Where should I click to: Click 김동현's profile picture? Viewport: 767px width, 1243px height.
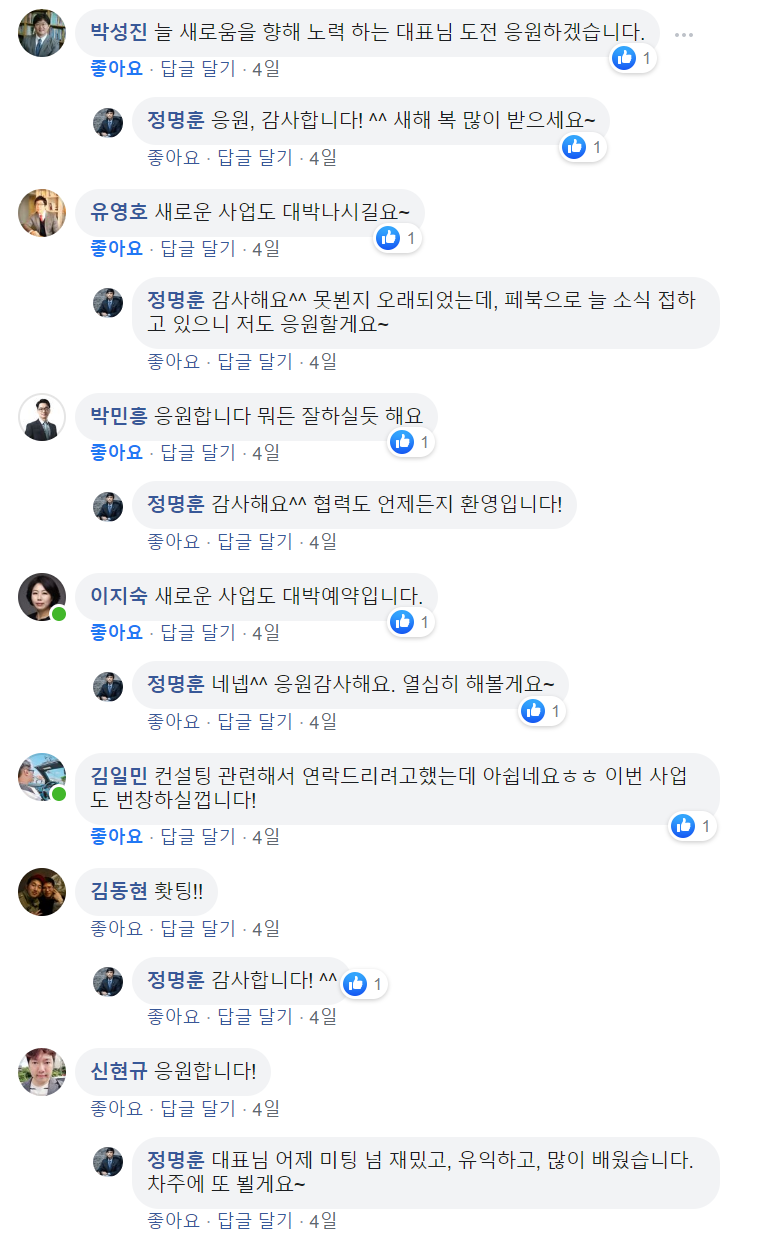tap(41, 891)
